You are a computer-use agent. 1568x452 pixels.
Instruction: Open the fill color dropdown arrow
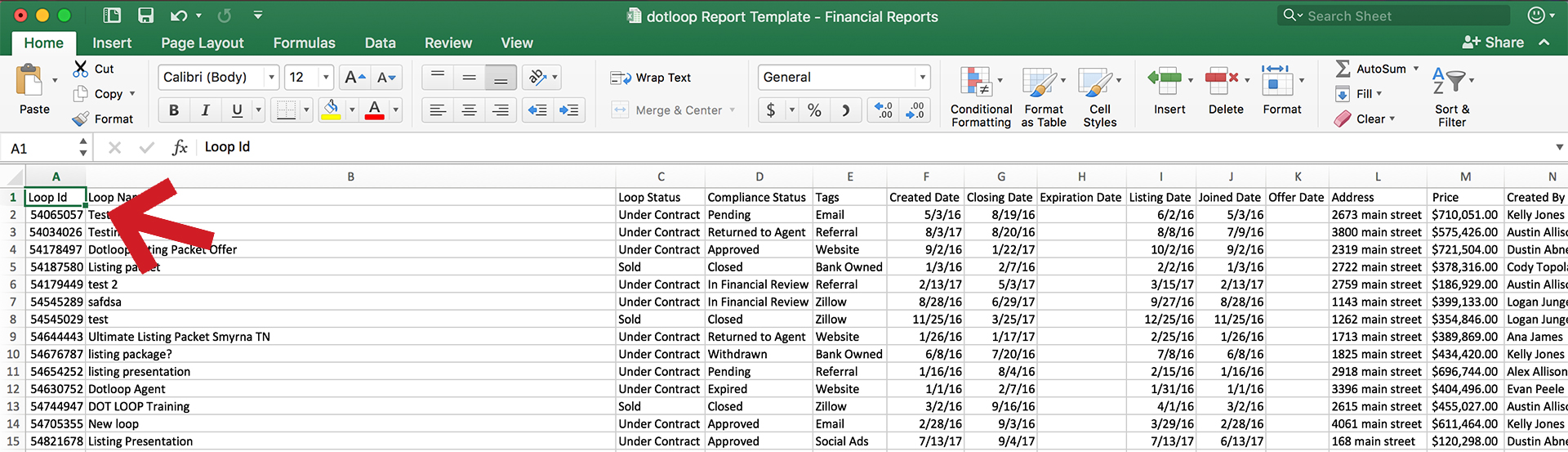(352, 110)
